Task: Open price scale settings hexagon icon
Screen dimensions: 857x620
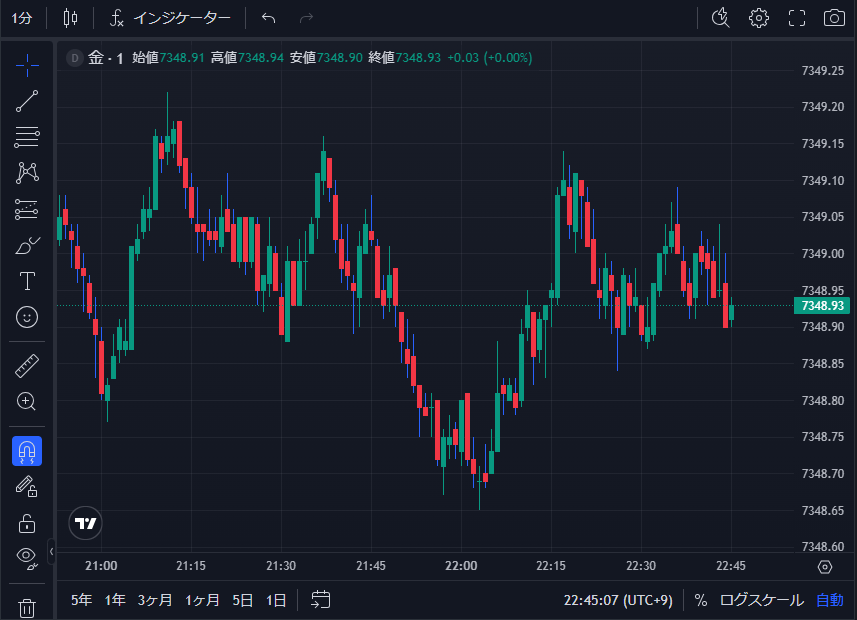Action: pos(825,567)
